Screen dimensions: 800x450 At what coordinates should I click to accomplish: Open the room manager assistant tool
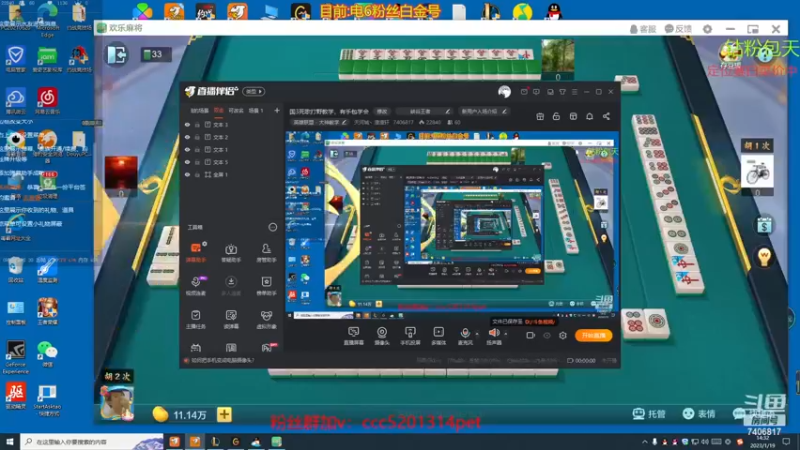click(266, 252)
